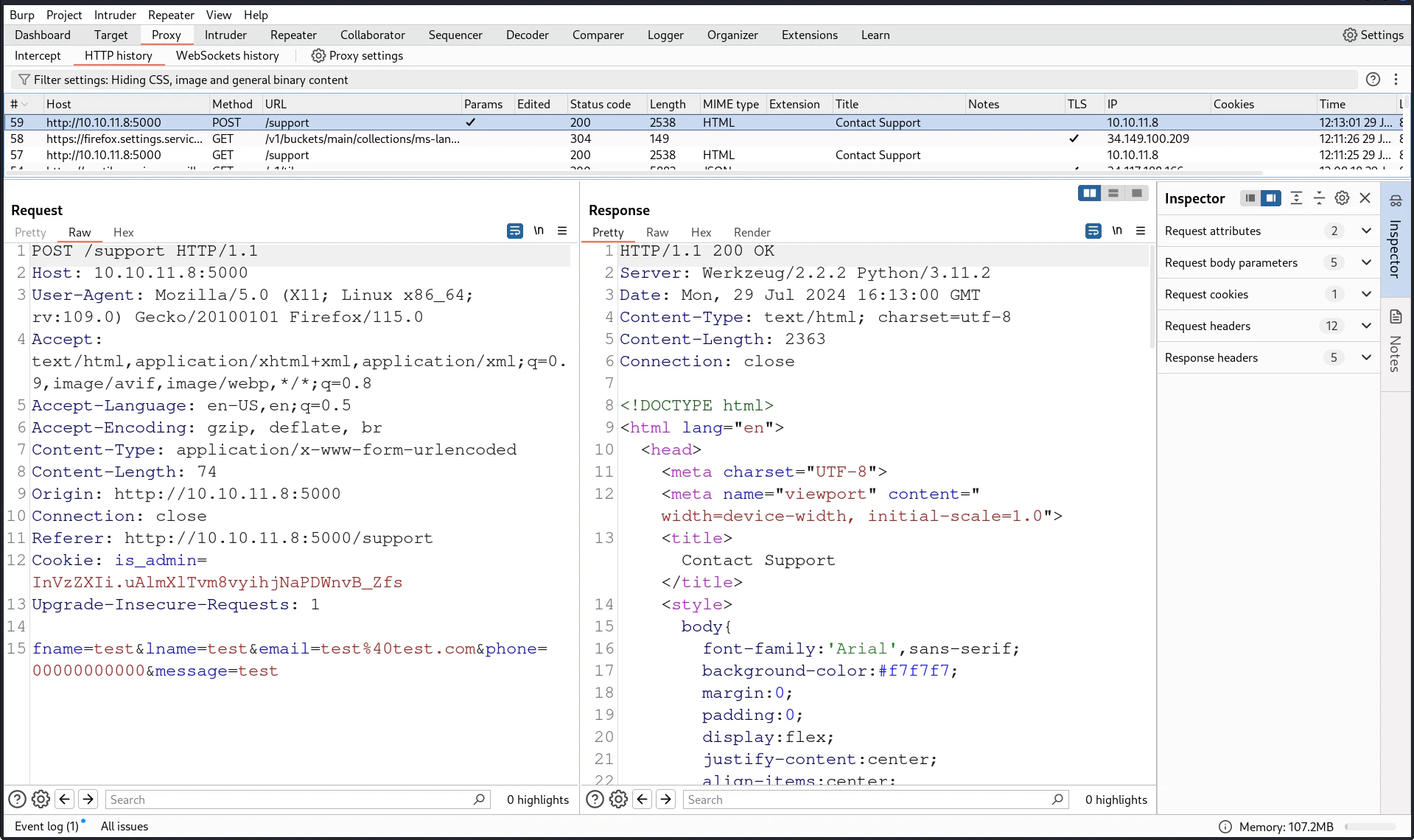Open search settings gear below Request pane

click(x=41, y=799)
